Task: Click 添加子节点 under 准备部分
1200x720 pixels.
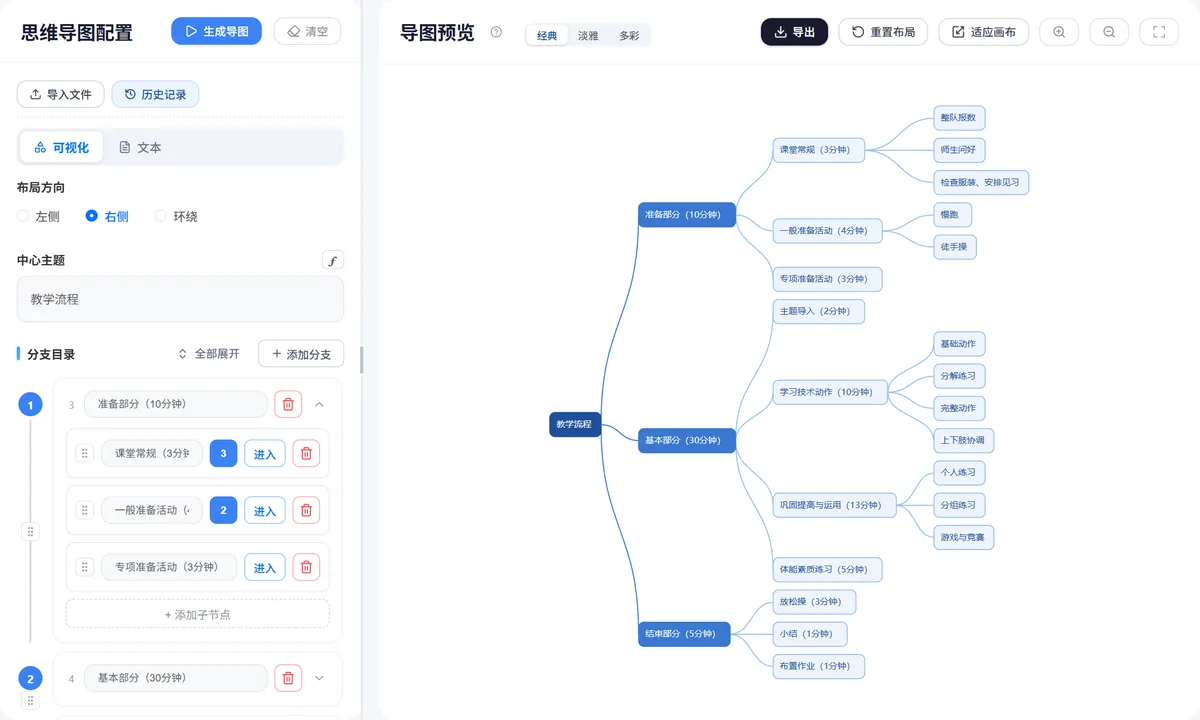Action: click(198, 614)
